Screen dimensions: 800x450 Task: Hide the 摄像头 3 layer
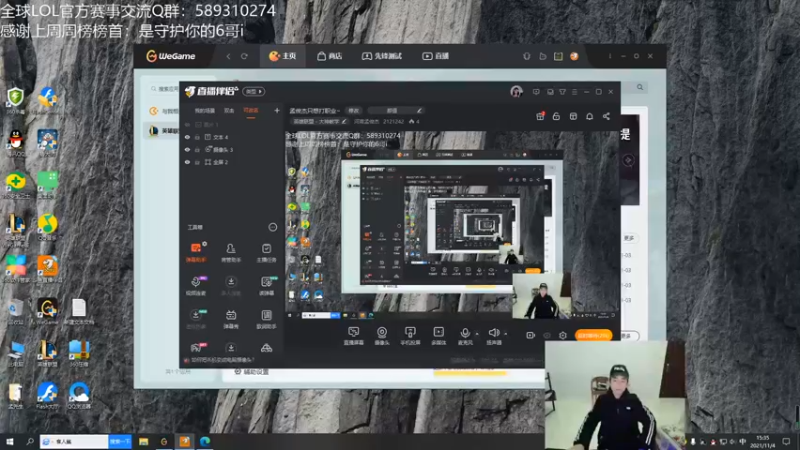click(x=187, y=149)
